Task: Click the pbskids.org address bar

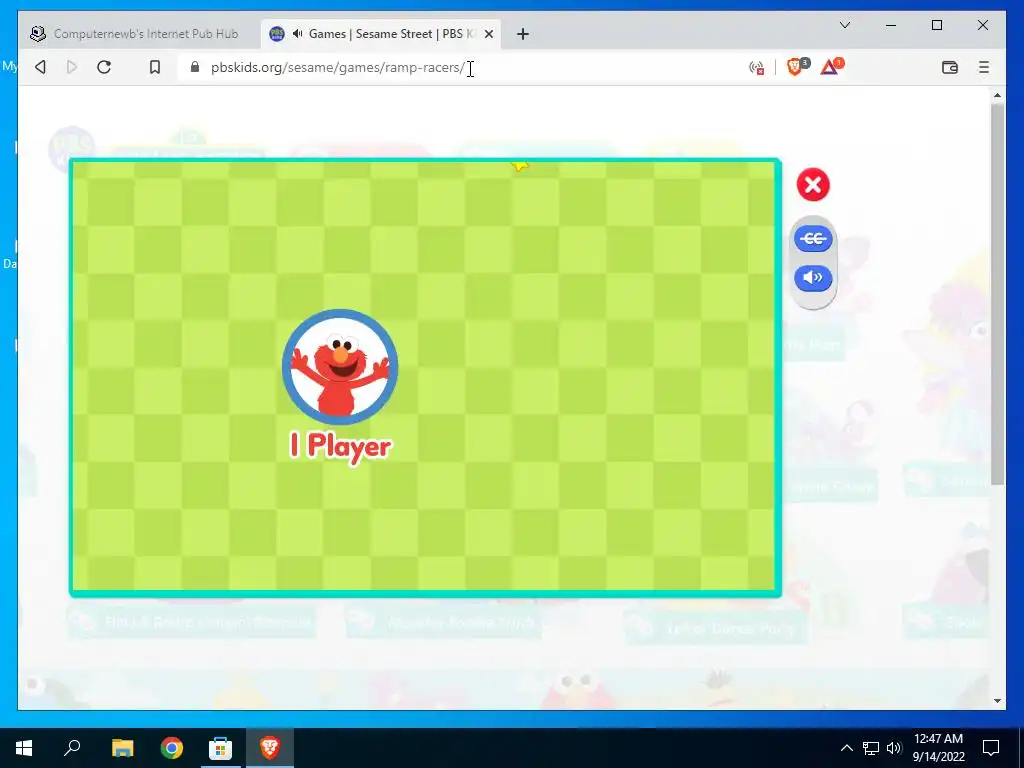Action: pyautogui.click(x=457, y=67)
